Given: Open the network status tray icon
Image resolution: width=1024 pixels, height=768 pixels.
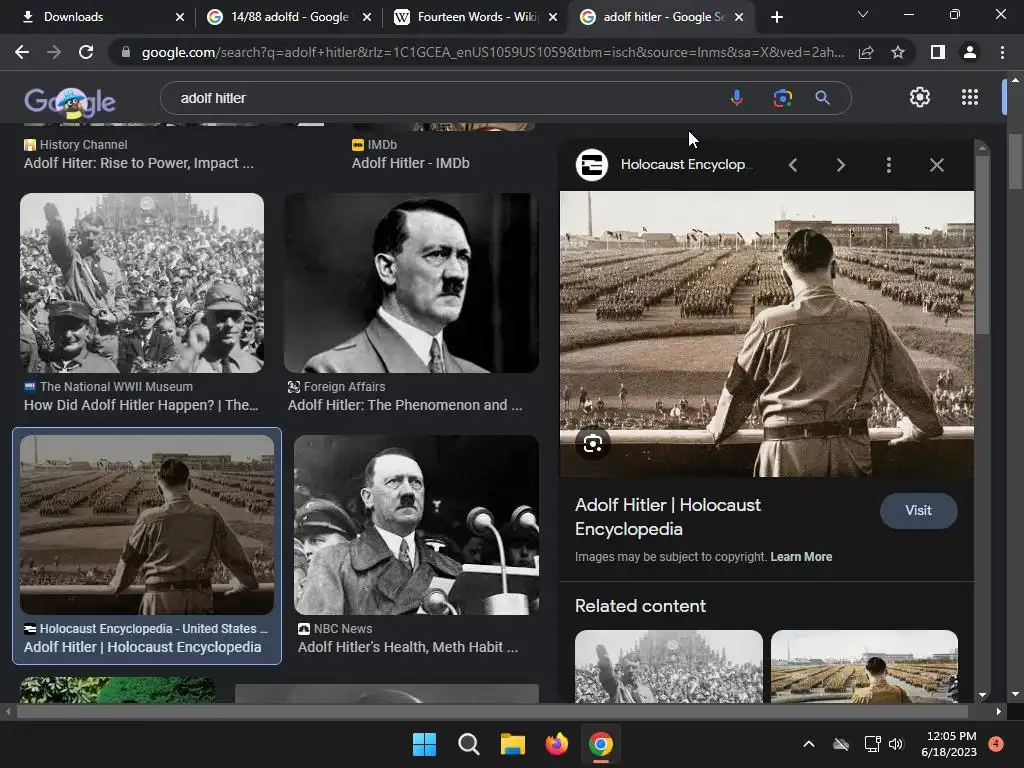Looking at the screenshot, I should (872, 744).
